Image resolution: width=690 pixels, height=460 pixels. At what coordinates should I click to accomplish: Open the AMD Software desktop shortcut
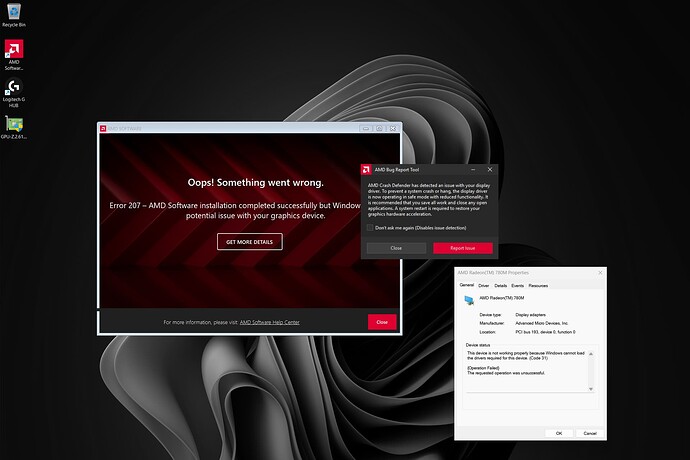14,55
